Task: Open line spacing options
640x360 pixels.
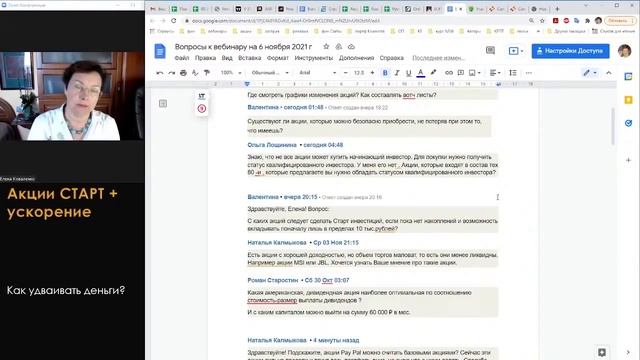Action: (513, 73)
